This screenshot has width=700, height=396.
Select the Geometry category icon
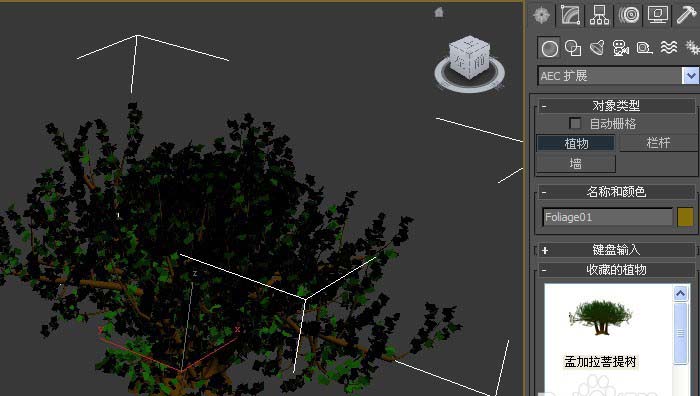(549, 48)
